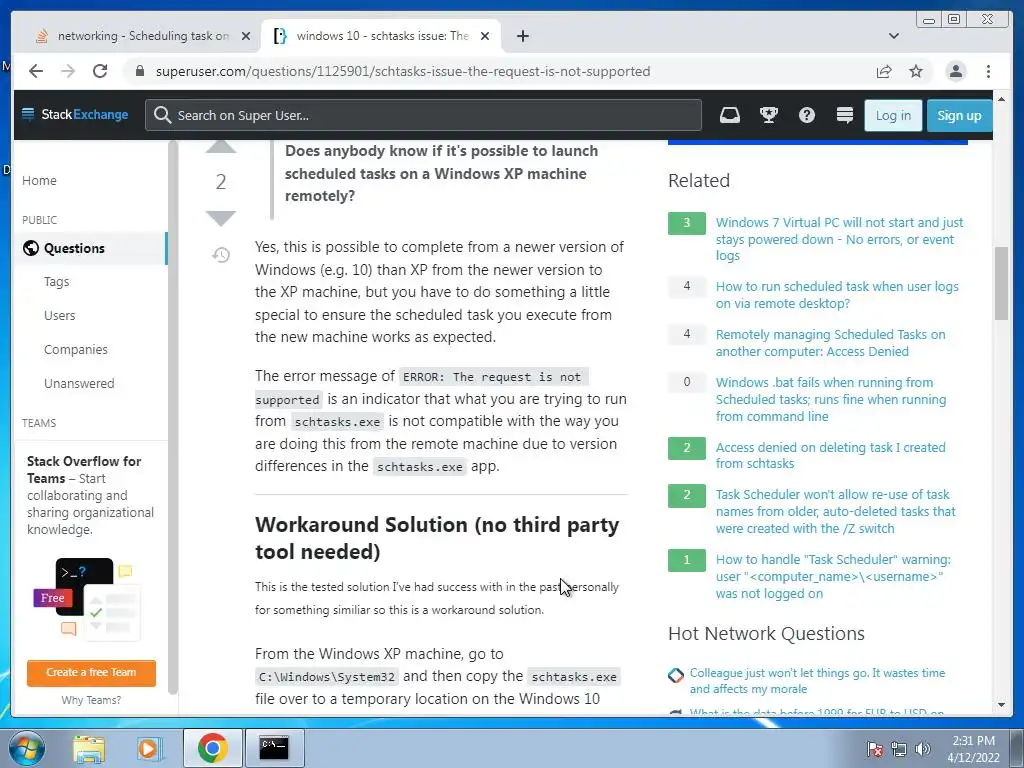Image resolution: width=1024 pixels, height=768 pixels.
Task: Click the 'Hot Network Questions' heading
Action: click(766, 633)
